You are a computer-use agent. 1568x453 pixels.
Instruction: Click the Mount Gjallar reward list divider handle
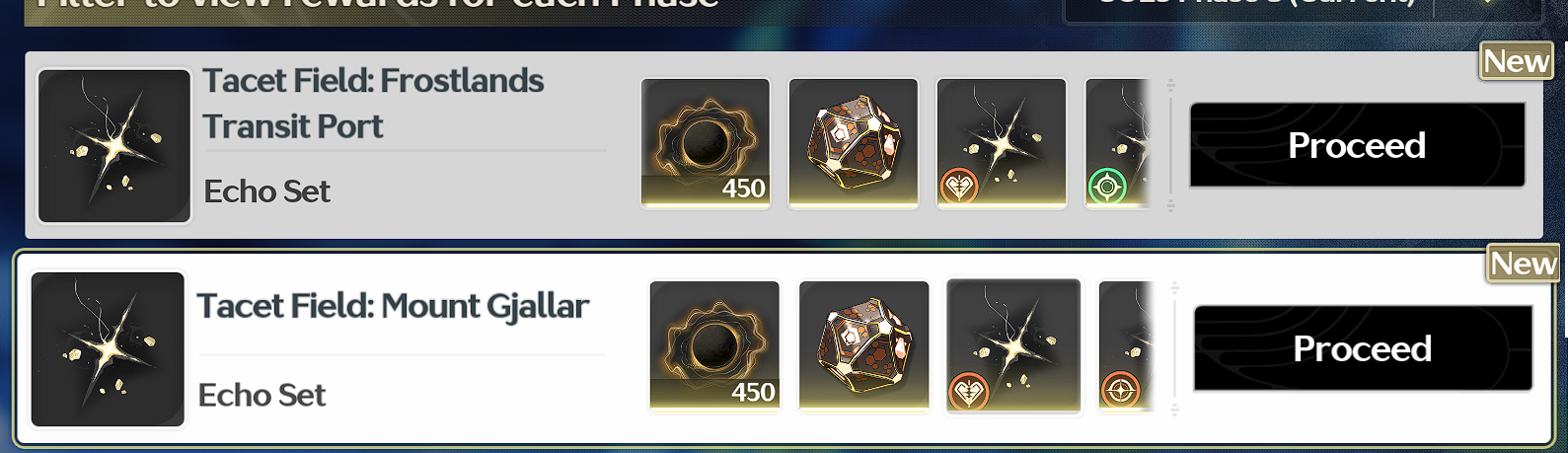1175,348
